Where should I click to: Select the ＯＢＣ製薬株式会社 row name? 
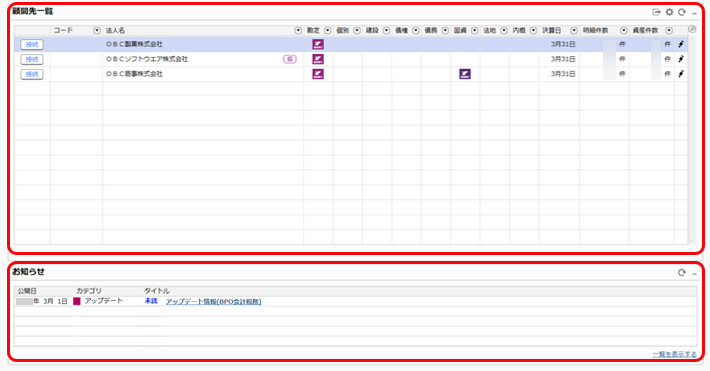coord(134,44)
